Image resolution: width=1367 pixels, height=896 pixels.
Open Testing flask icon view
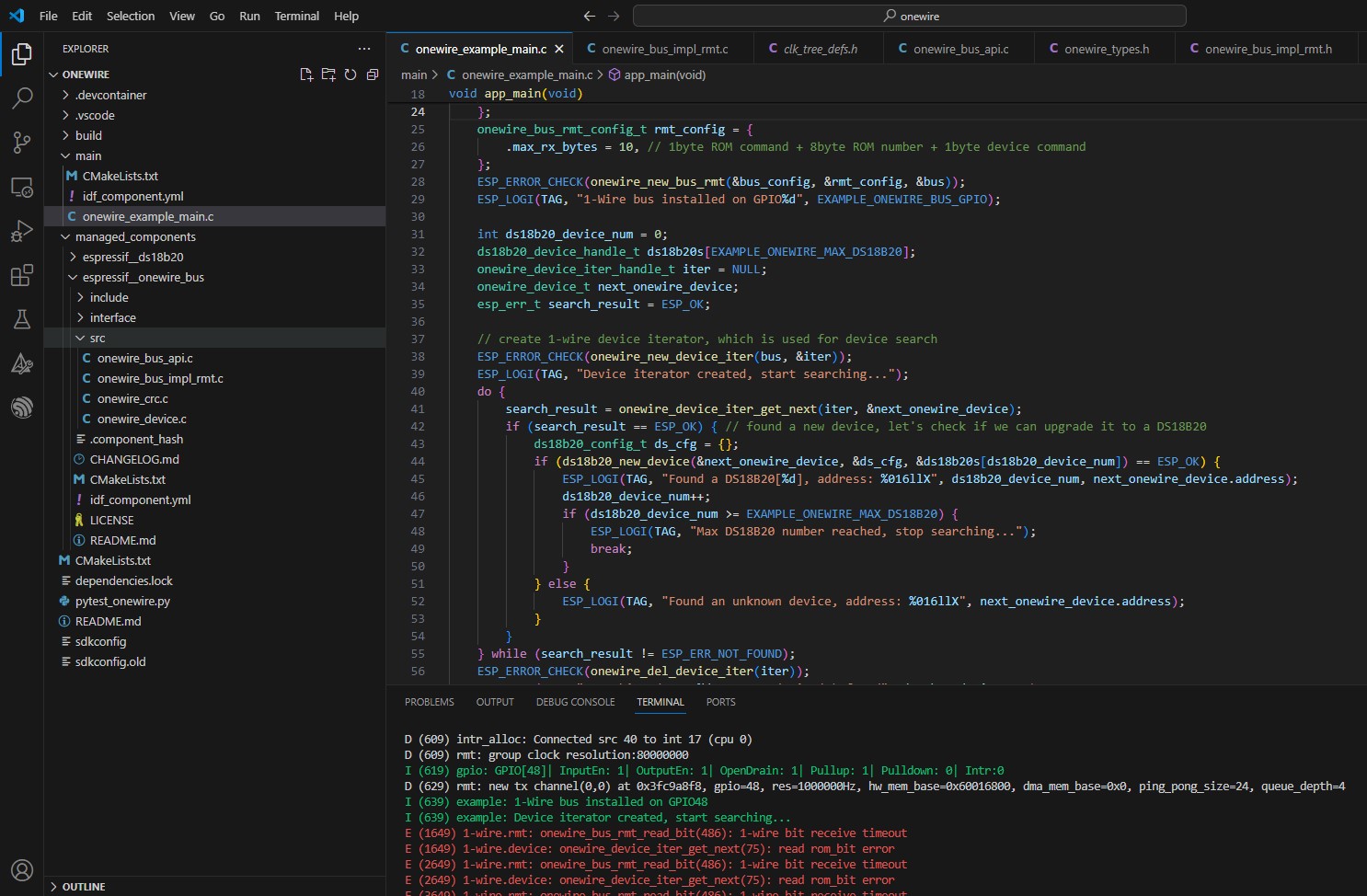click(x=22, y=319)
